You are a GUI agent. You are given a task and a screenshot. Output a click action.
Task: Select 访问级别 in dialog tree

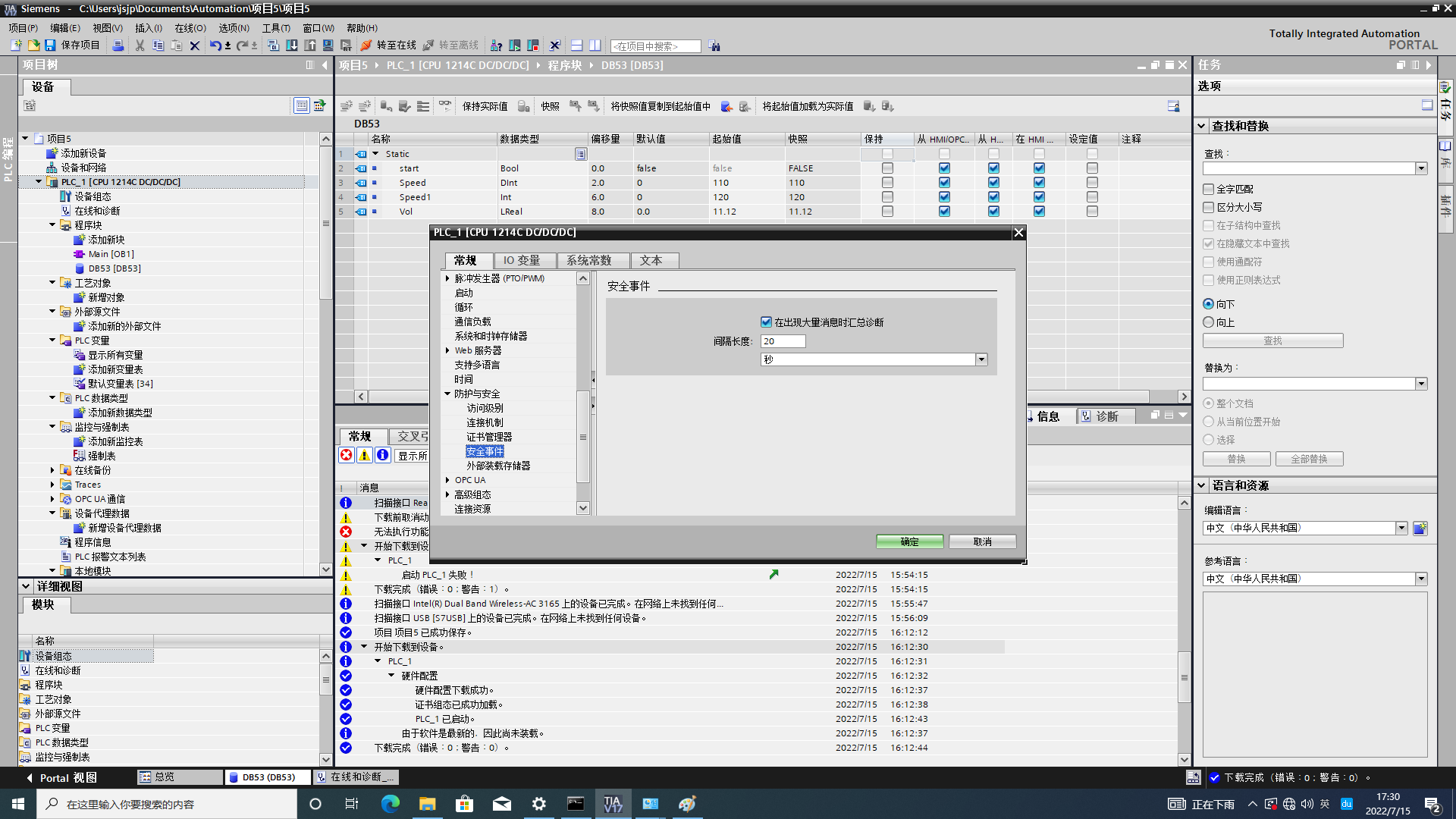(485, 408)
